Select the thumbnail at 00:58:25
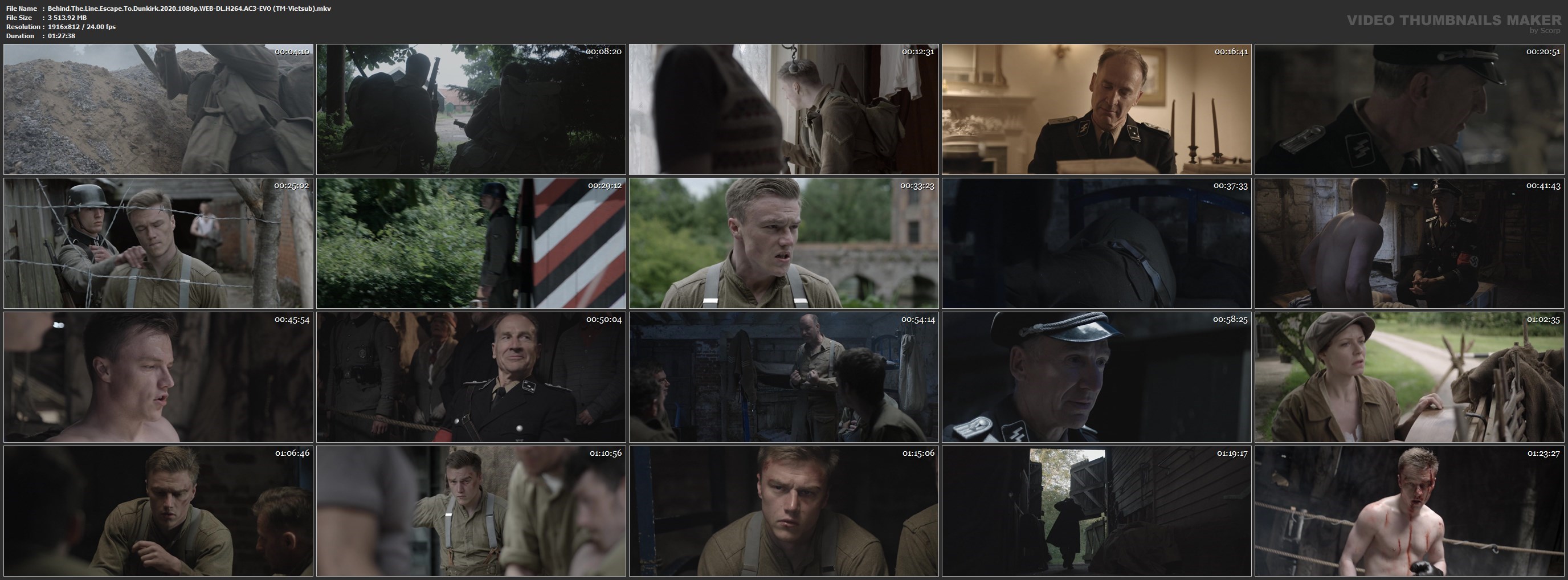Screen dimensions: 1568x580 [1097, 377]
